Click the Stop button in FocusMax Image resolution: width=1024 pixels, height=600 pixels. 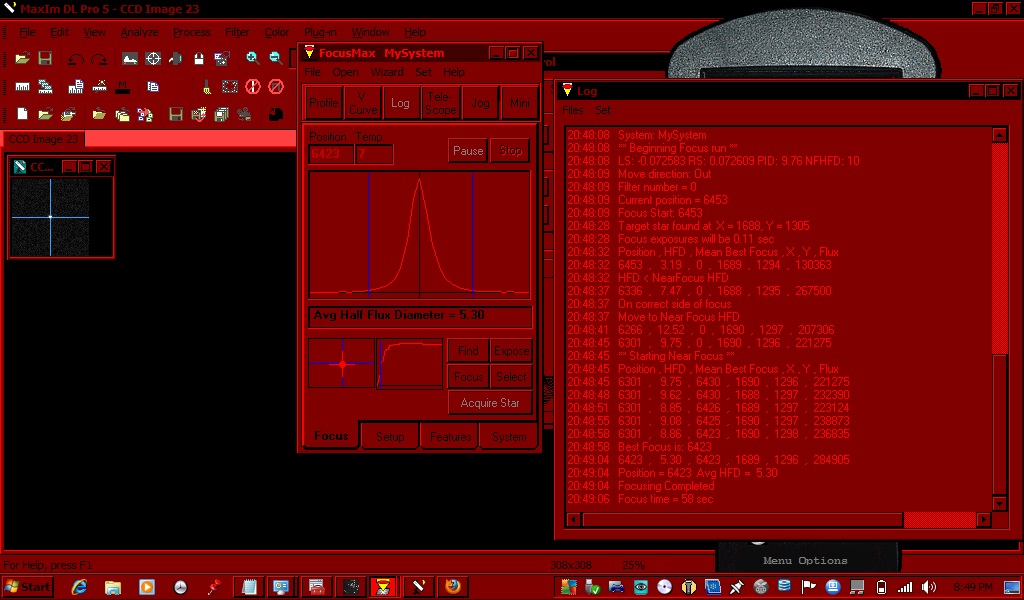[510, 151]
